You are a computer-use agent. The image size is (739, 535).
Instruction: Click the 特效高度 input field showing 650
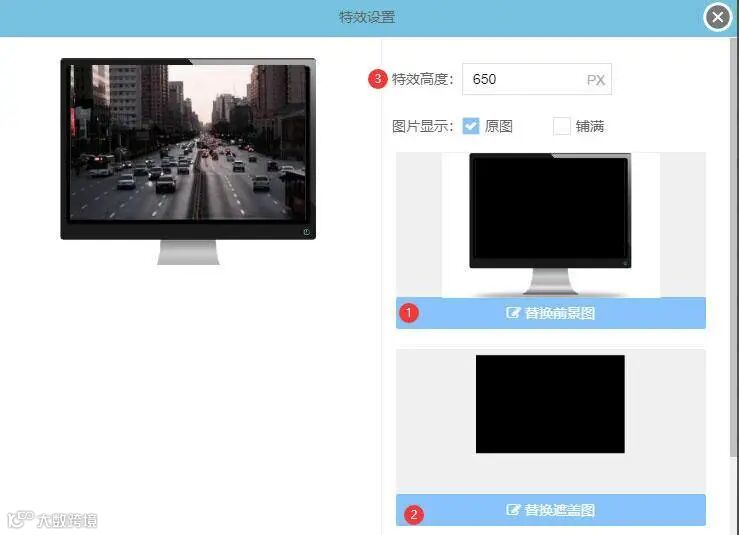click(x=537, y=79)
